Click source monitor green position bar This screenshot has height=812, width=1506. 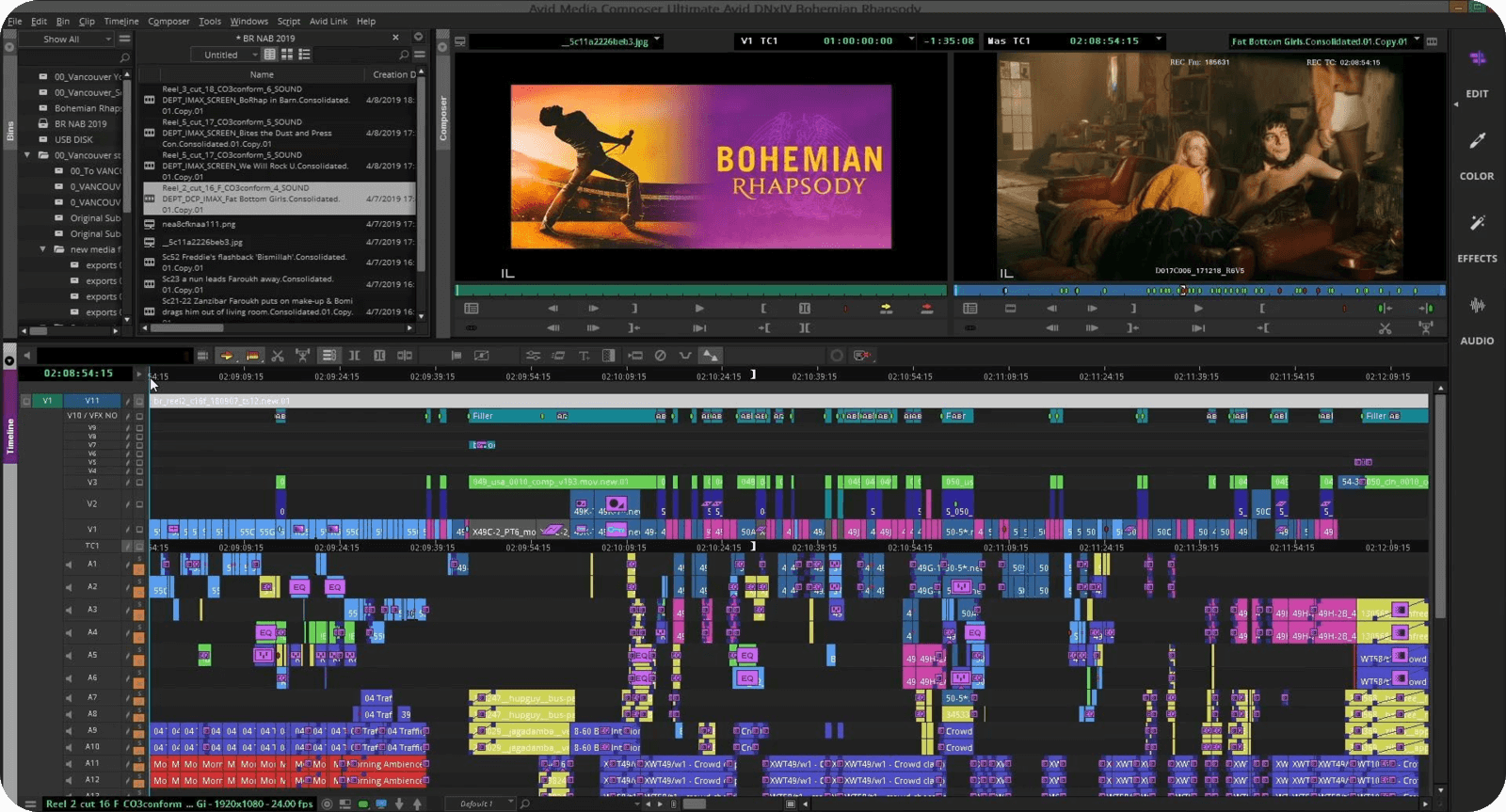pos(701,290)
